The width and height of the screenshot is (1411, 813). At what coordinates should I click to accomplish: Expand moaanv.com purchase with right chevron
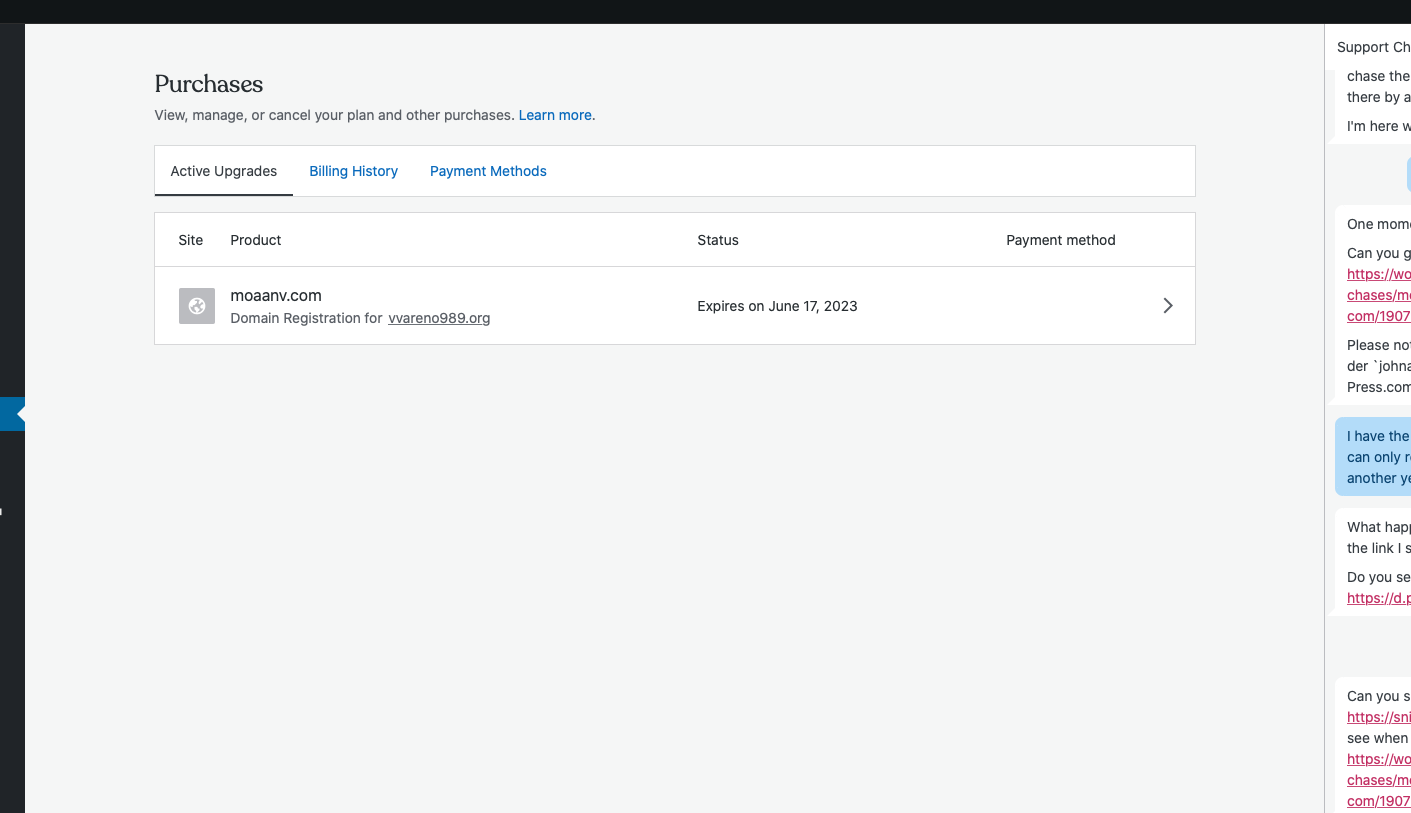pos(1167,306)
